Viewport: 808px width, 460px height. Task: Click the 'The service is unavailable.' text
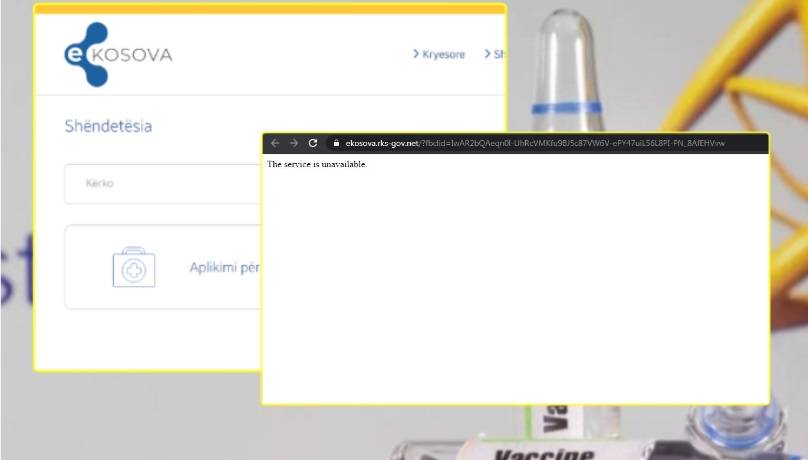317,164
